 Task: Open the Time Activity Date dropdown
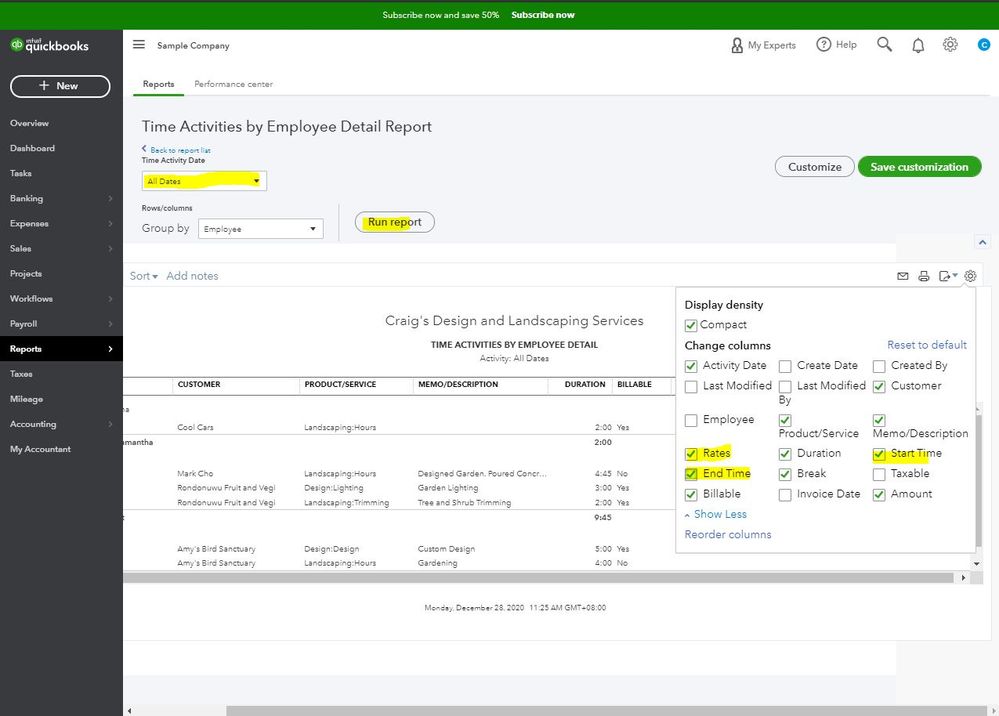coord(204,181)
